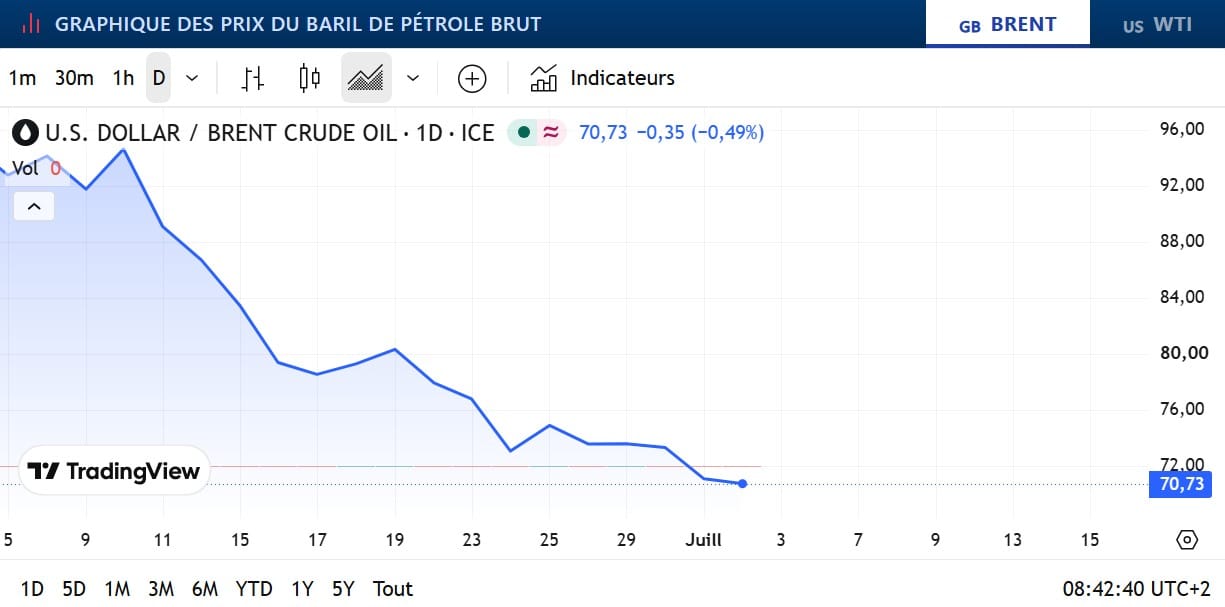Select the Bars chart style icon
Screen dimensions: 1225x607
(254, 78)
